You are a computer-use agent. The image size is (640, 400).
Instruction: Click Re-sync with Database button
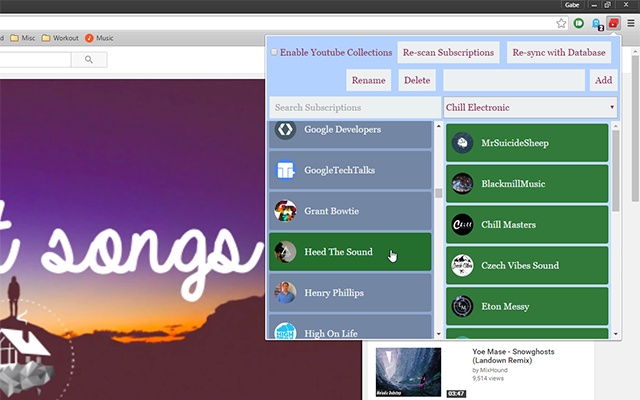click(559, 52)
